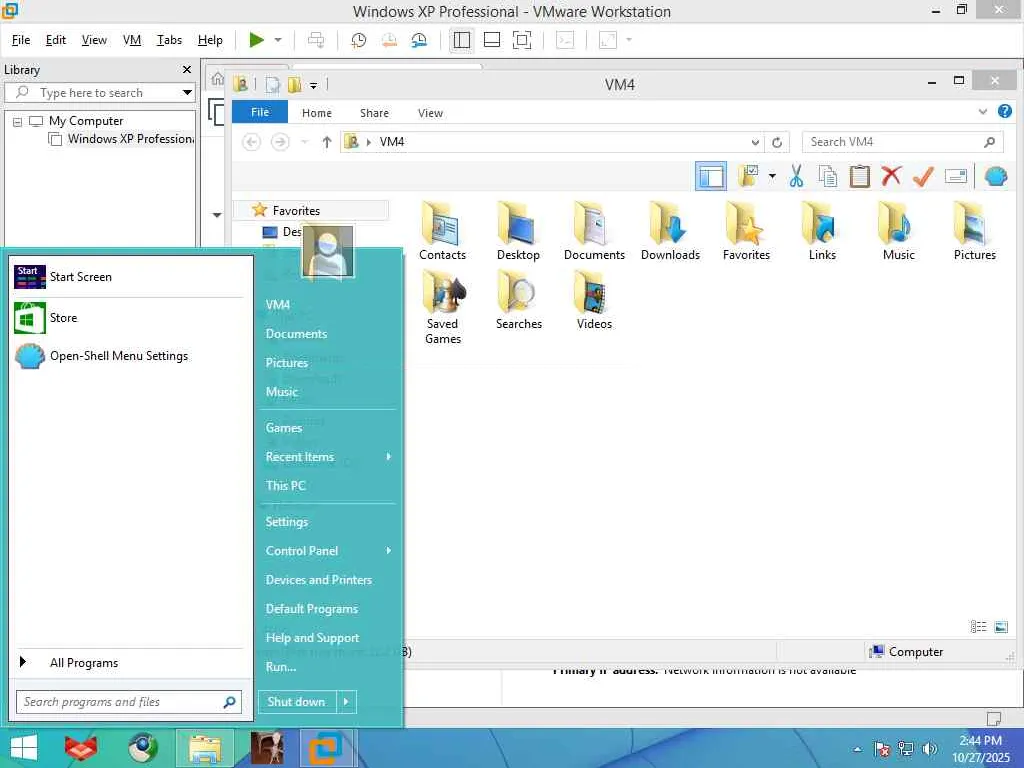Enter full screen mode icon in VMware
This screenshot has height=768, width=1024.
(x=522, y=40)
